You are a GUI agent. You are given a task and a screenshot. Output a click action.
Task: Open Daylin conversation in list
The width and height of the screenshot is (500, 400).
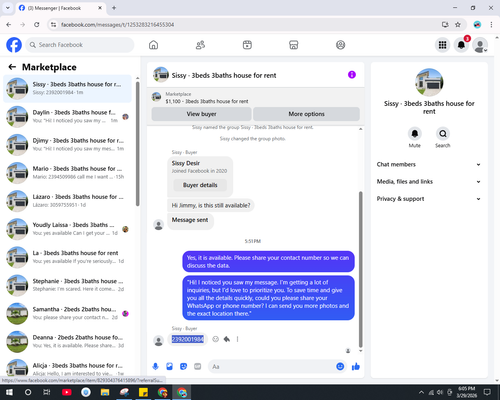[x=67, y=117]
